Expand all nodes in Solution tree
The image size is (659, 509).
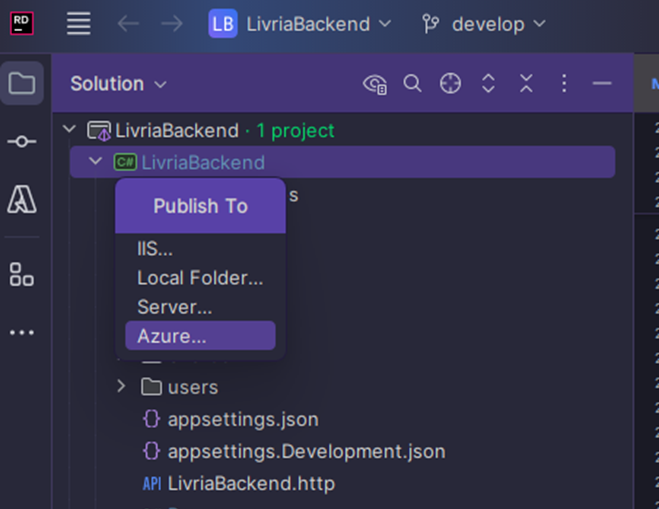tap(488, 83)
